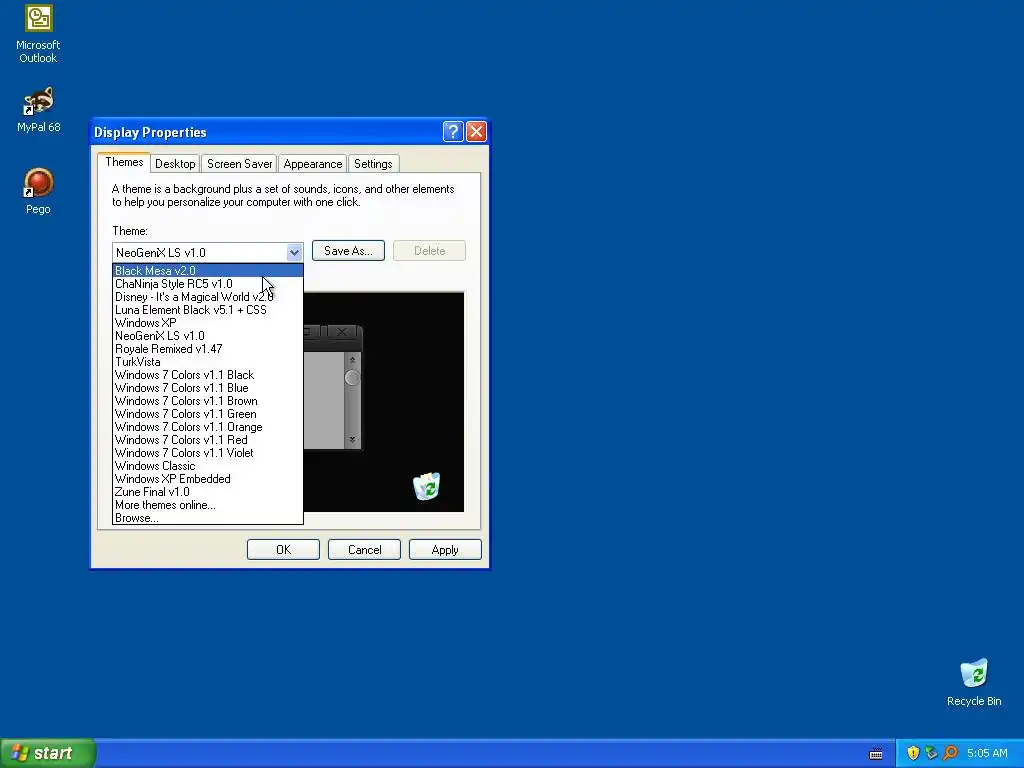This screenshot has height=768, width=1024.
Task: Click the help question mark button
Action: point(453,132)
